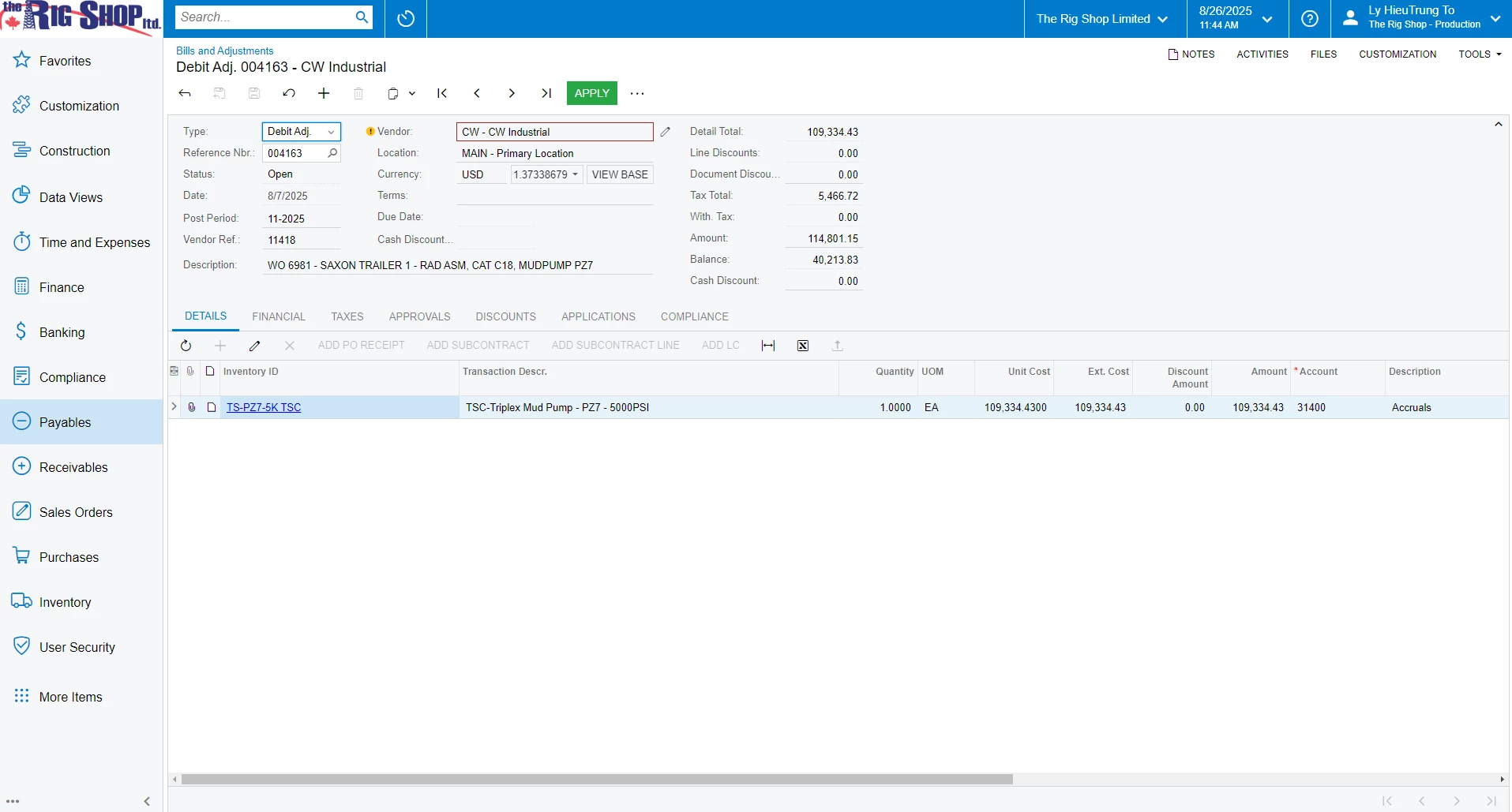Go to the previous record
This screenshot has height=812, width=1512.
click(x=477, y=93)
